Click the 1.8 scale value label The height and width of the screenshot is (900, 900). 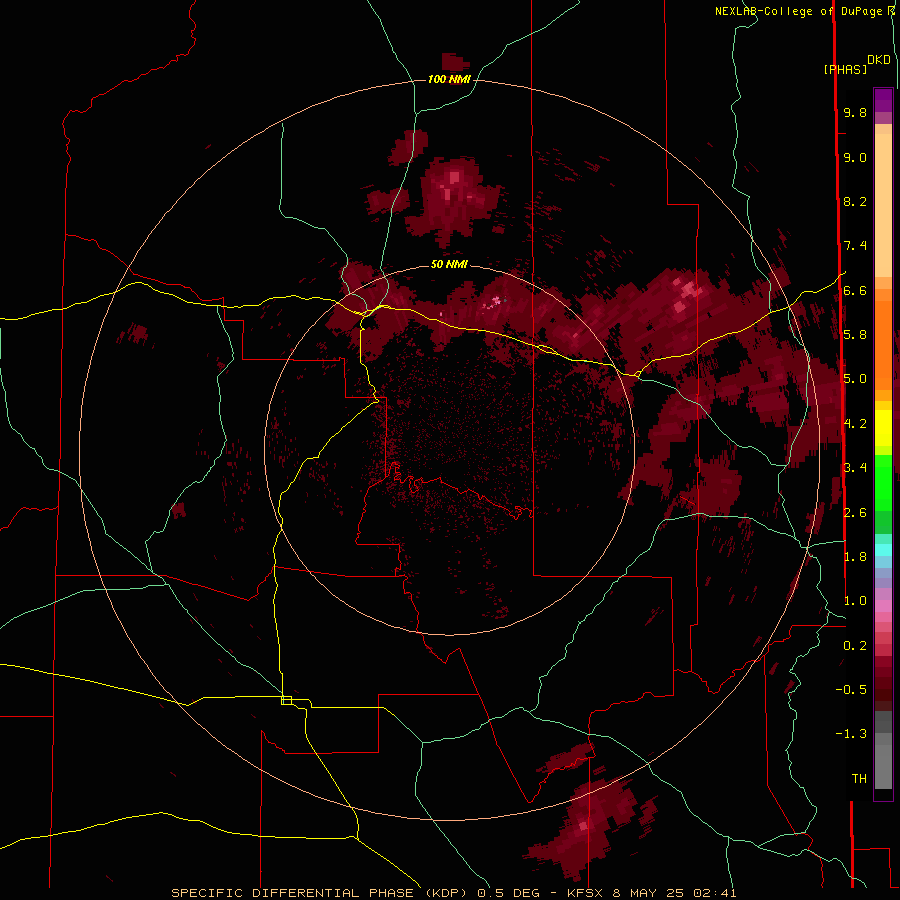855,557
